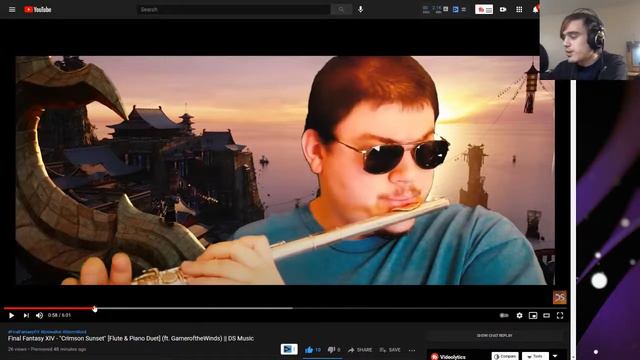Image resolution: width=640 pixels, height=360 pixels.
Task: Click the Final Fantasy XIV video title
Action: 131,338
